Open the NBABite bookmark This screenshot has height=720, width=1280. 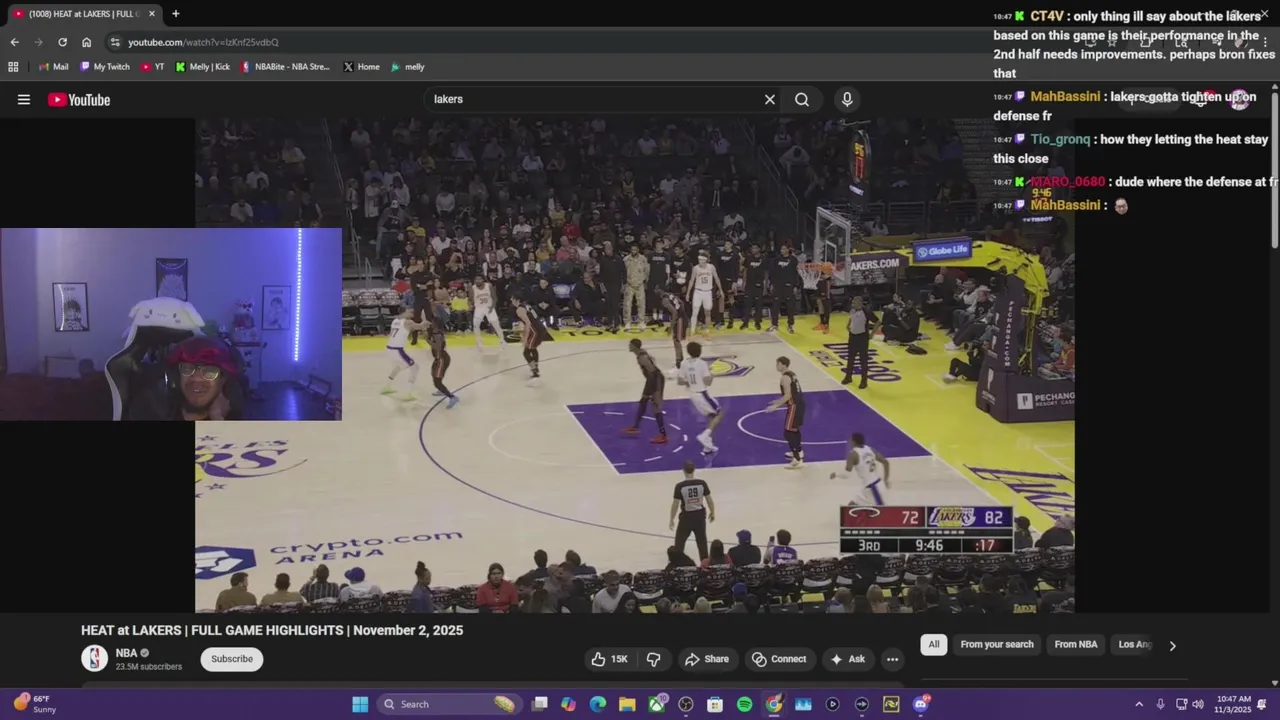(285, 67)
